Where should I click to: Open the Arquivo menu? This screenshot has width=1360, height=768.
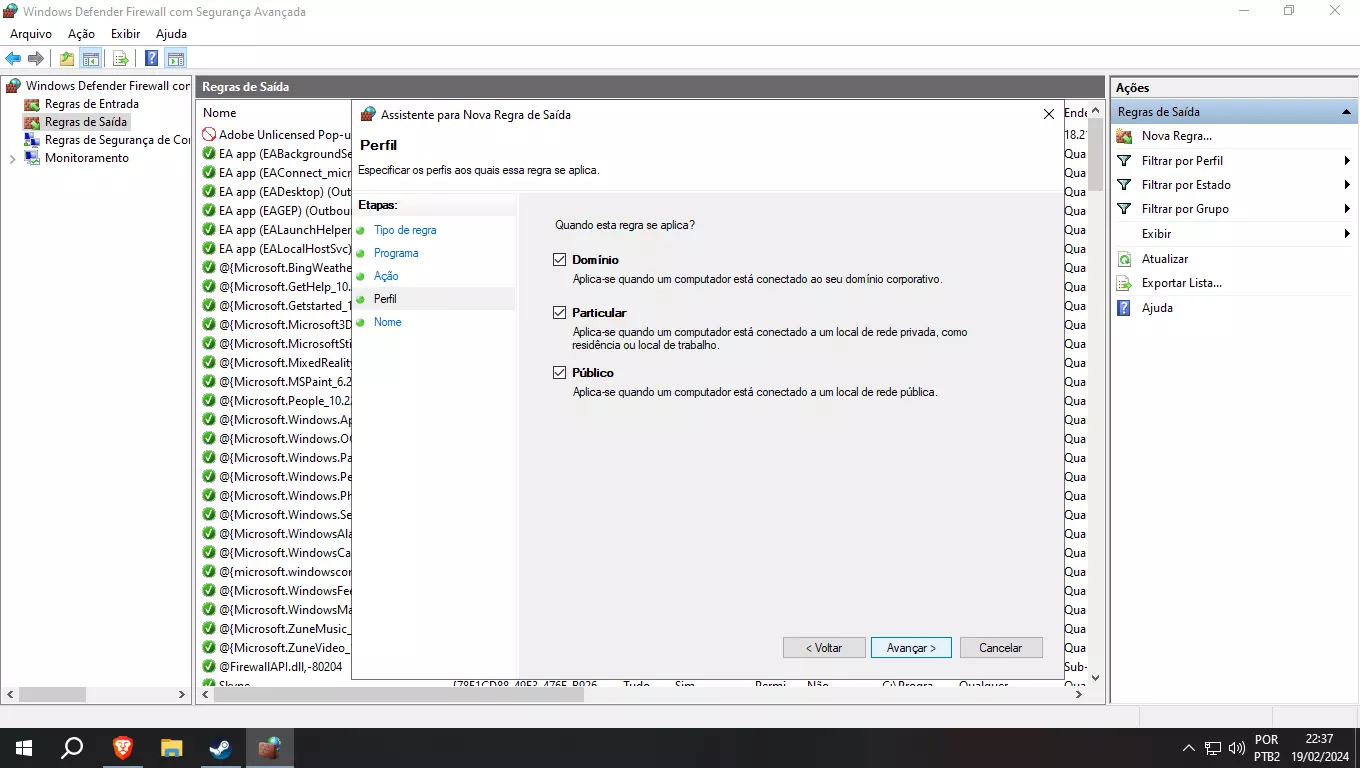pyautogui.click(x=31, y=34)
